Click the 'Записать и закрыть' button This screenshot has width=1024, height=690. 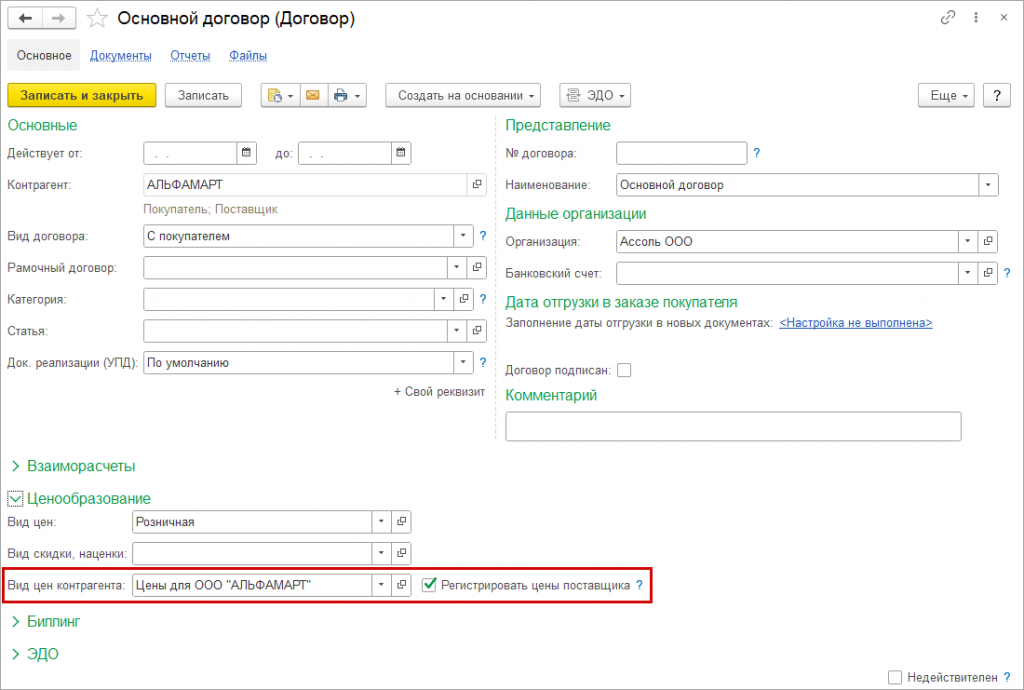82,95
